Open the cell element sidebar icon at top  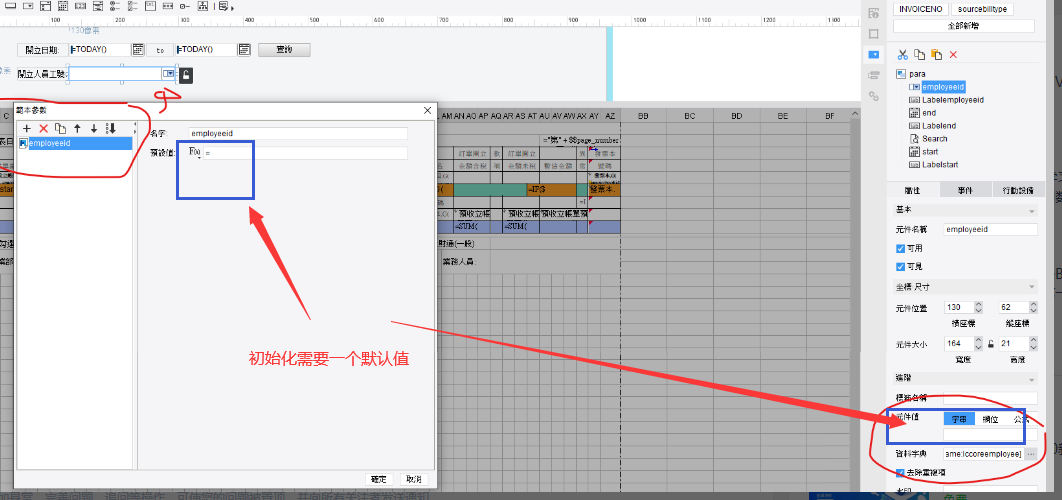point(874,12)
